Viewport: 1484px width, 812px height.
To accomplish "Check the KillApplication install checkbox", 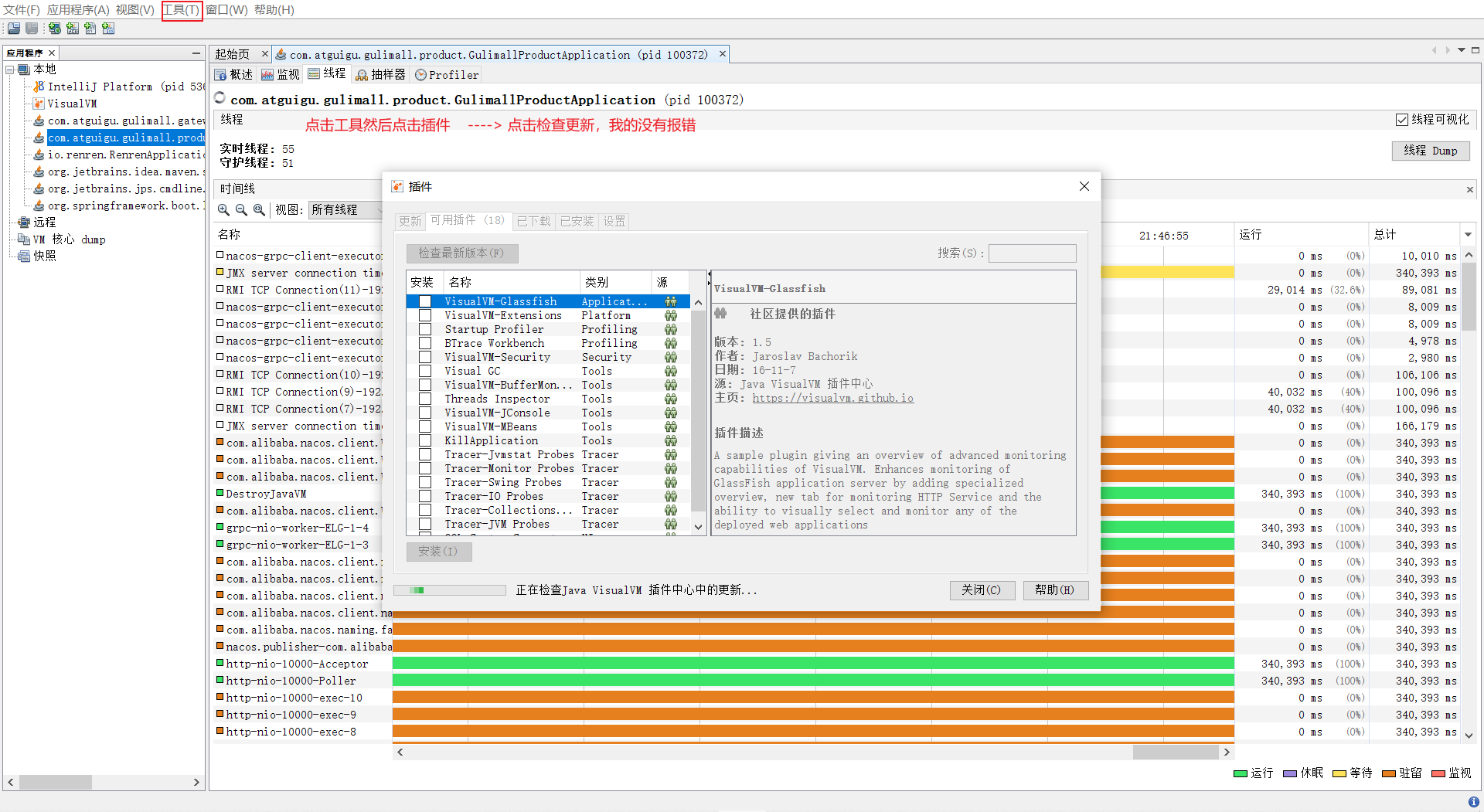I will (x=425, y=440).
